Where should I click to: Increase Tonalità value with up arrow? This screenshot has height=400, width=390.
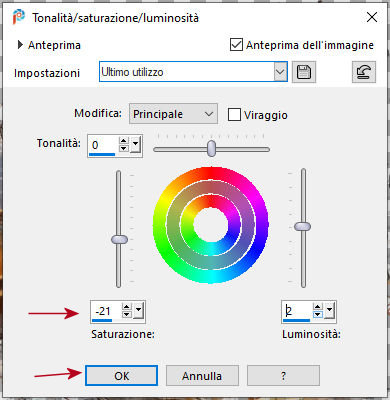[x=124, y=141]
